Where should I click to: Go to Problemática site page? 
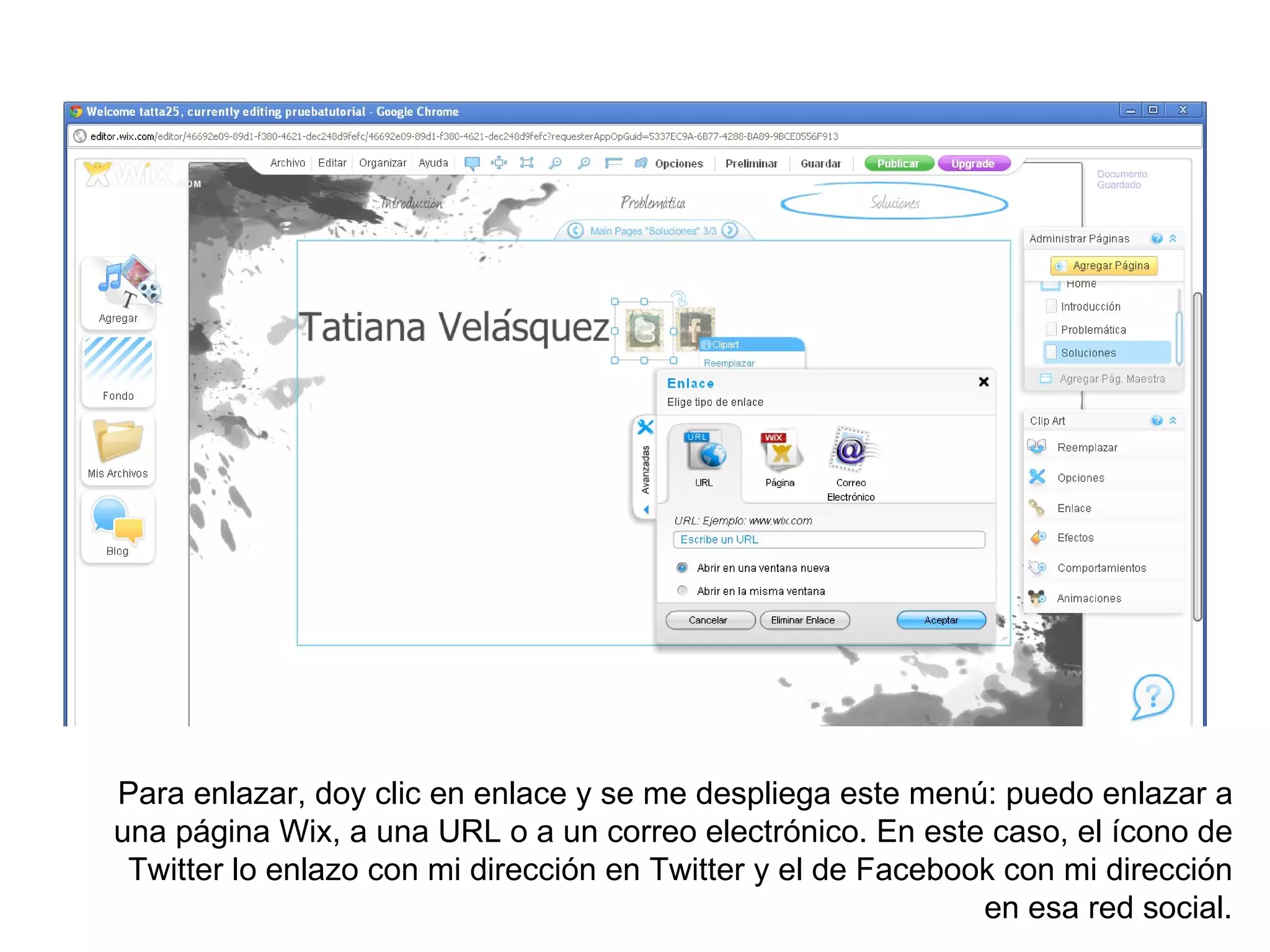click(x=653, y=203)
